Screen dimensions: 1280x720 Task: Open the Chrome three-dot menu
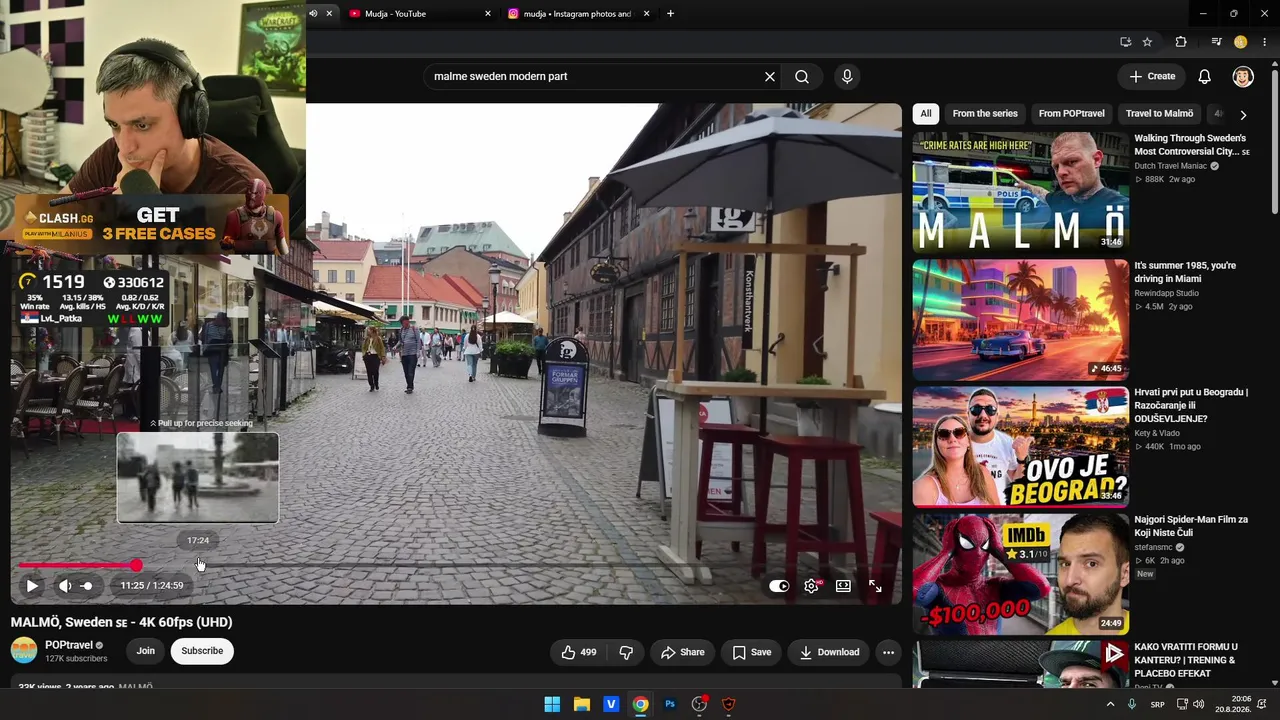click(x=1265, y=42)
